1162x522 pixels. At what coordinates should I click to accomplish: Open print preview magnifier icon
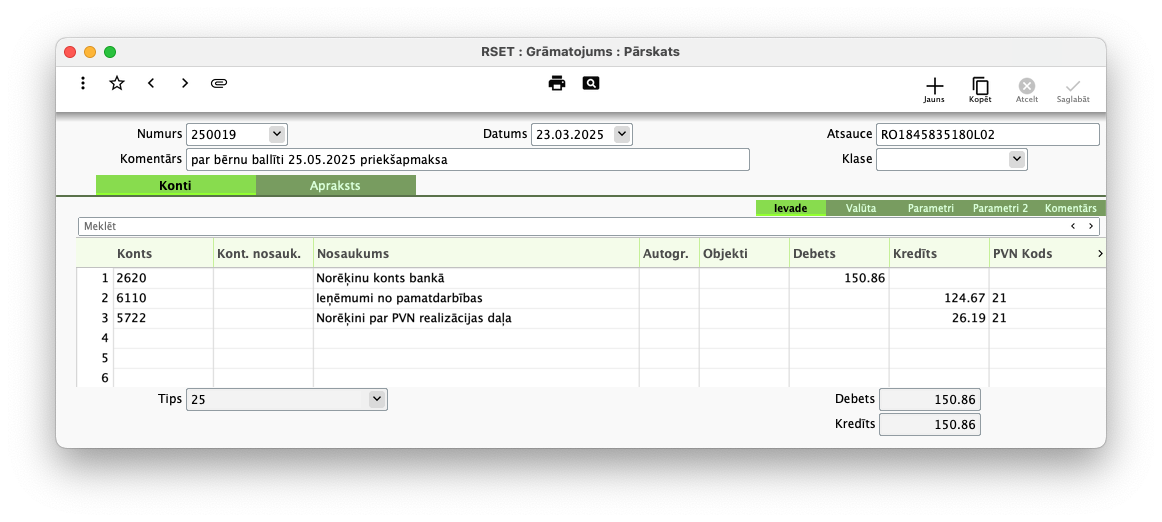click(591, 83)
